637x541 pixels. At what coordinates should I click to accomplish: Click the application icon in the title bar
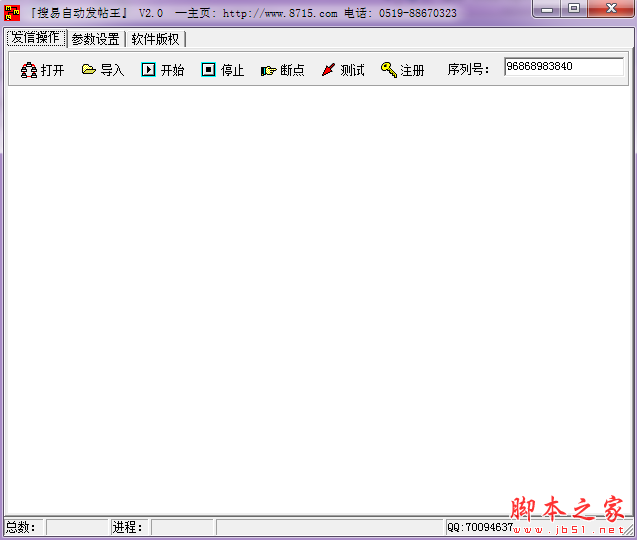pyautogui.click(x=12, y=13)
